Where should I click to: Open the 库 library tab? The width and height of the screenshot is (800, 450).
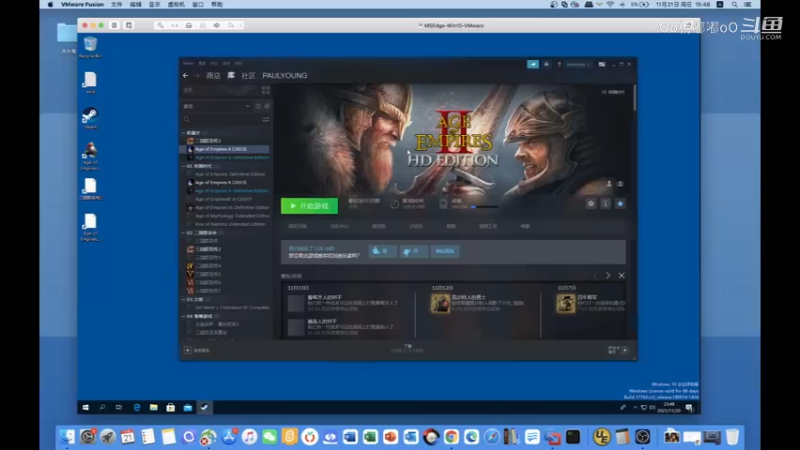[231, 76]
